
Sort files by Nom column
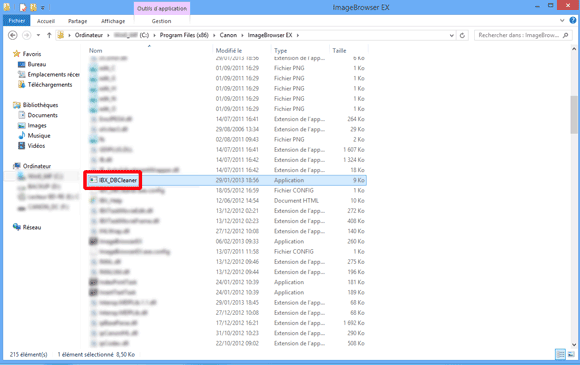(95, 51)
